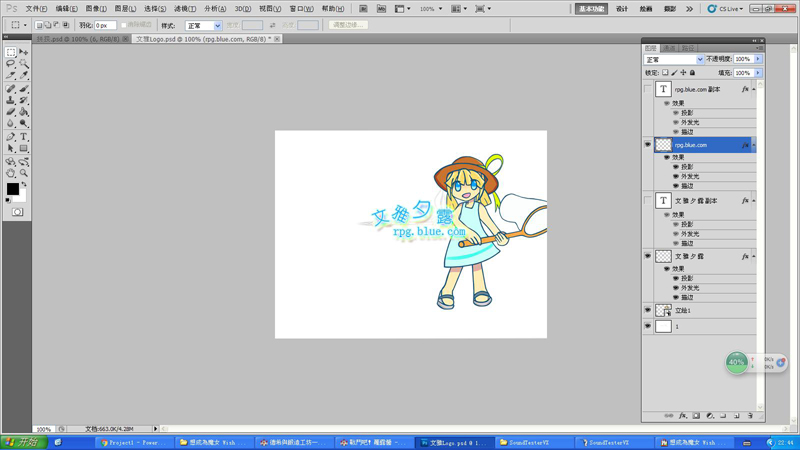Select the Eyedropper tool
This screenshot has height=450, width=800.
[23, 76]
